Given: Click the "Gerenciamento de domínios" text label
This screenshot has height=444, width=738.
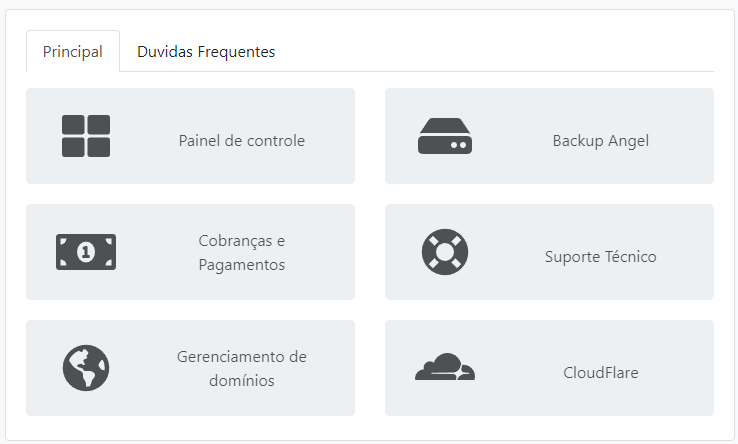Looking at the screenshot, I should (242, 369).
